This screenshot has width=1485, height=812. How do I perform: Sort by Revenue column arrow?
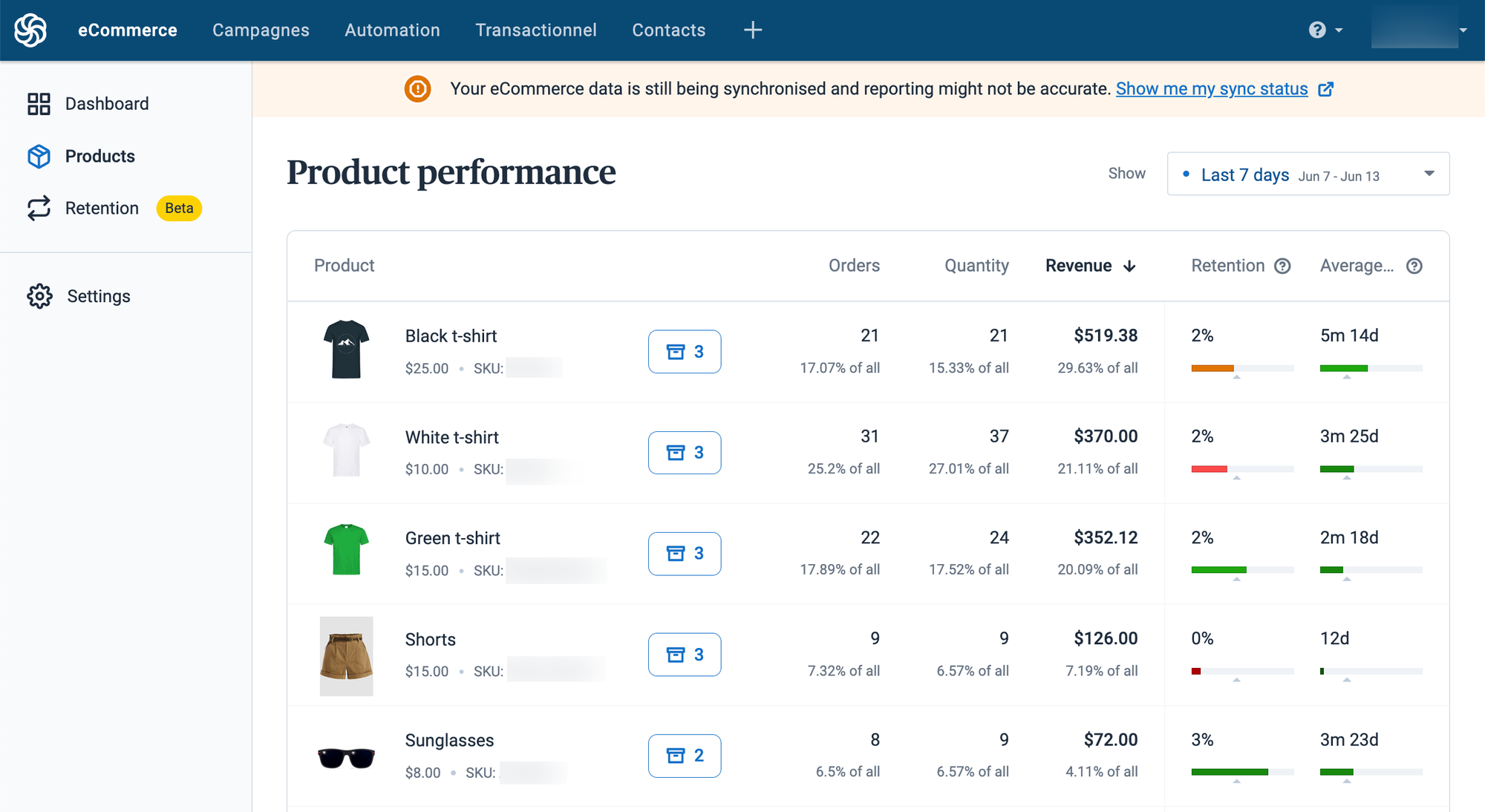coord(1129,266)
